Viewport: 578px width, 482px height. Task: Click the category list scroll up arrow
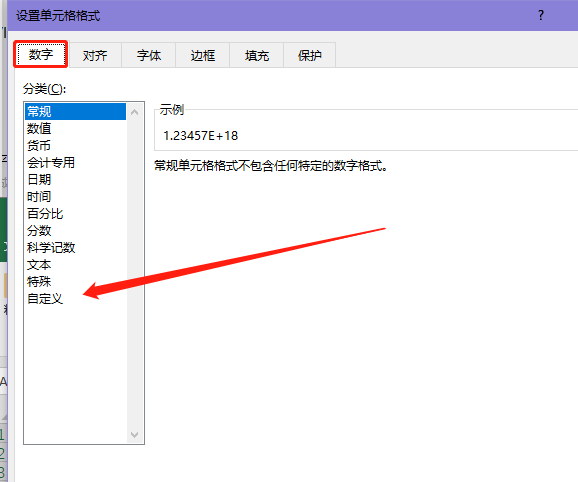point(135,112)
